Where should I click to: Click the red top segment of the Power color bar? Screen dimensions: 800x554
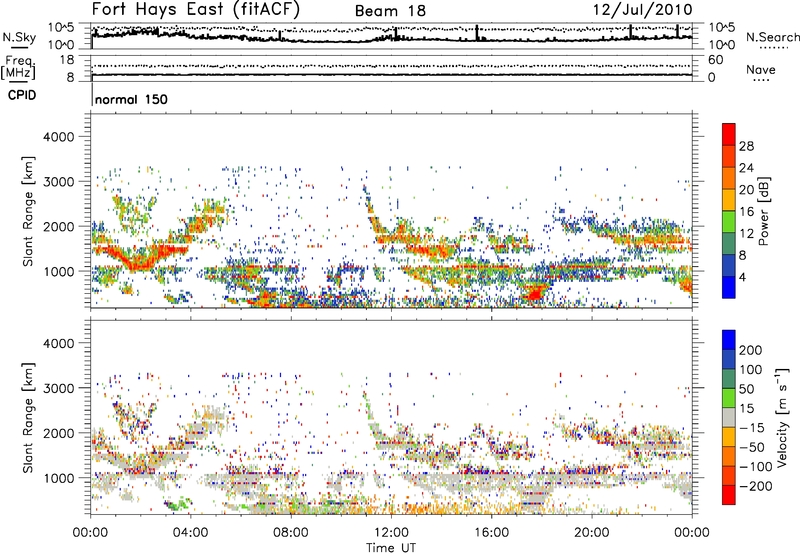point(729,134)
